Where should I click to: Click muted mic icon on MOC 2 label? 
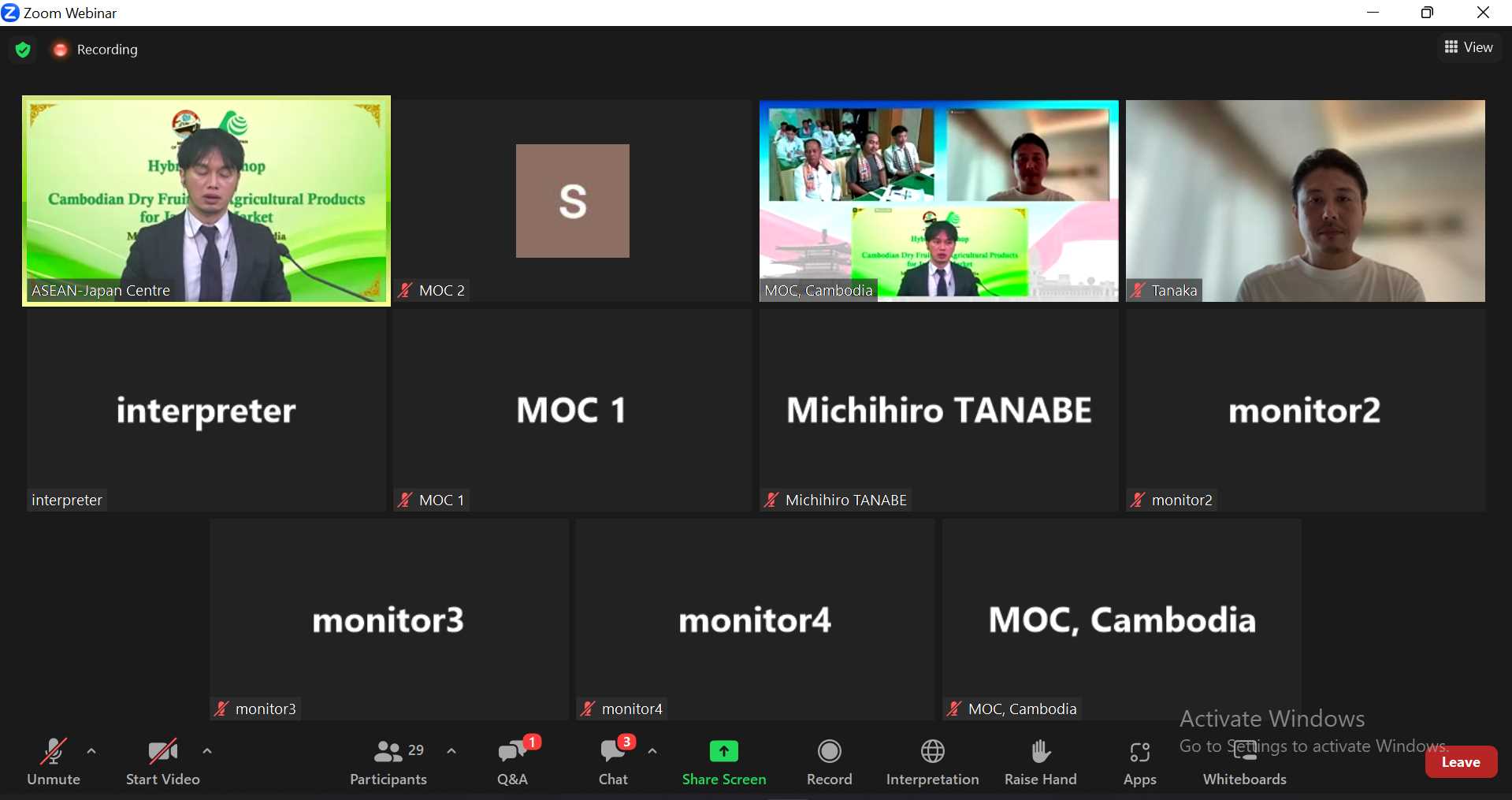(x=405, y=291)
